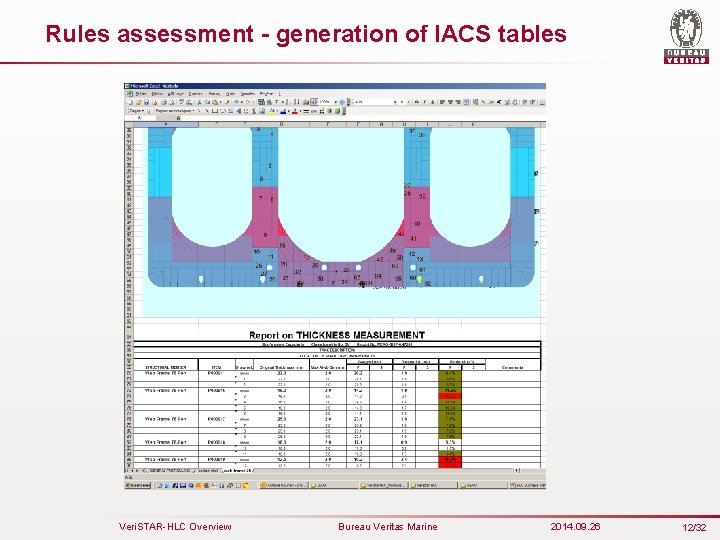Open the Outils menu in Excel
This screenshot has height=540, width=720.
click(x=231, y=94)
